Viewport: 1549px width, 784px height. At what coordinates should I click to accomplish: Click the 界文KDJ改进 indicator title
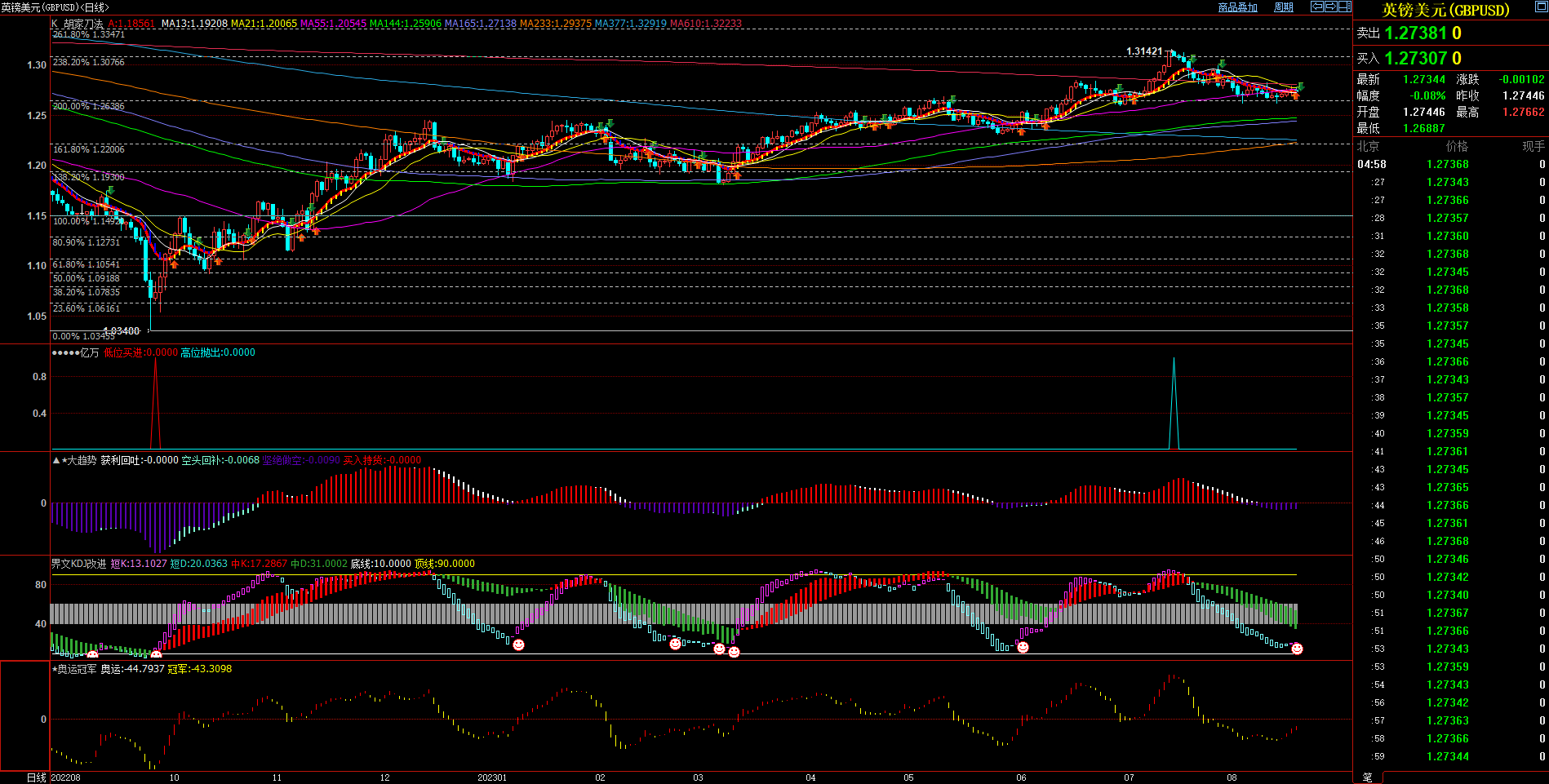(x=78, y=564)
